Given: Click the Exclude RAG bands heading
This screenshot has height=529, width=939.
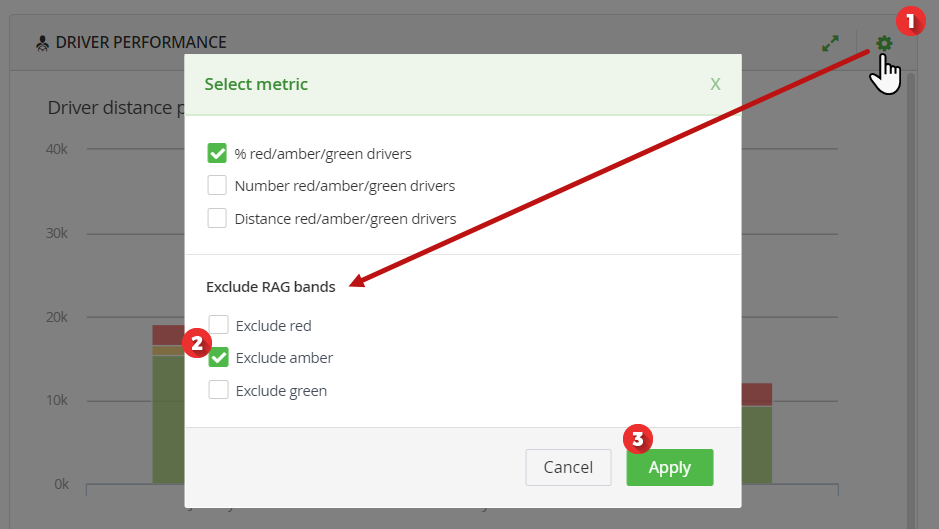Looking at the screenshot, I should (x=271, y=287).
